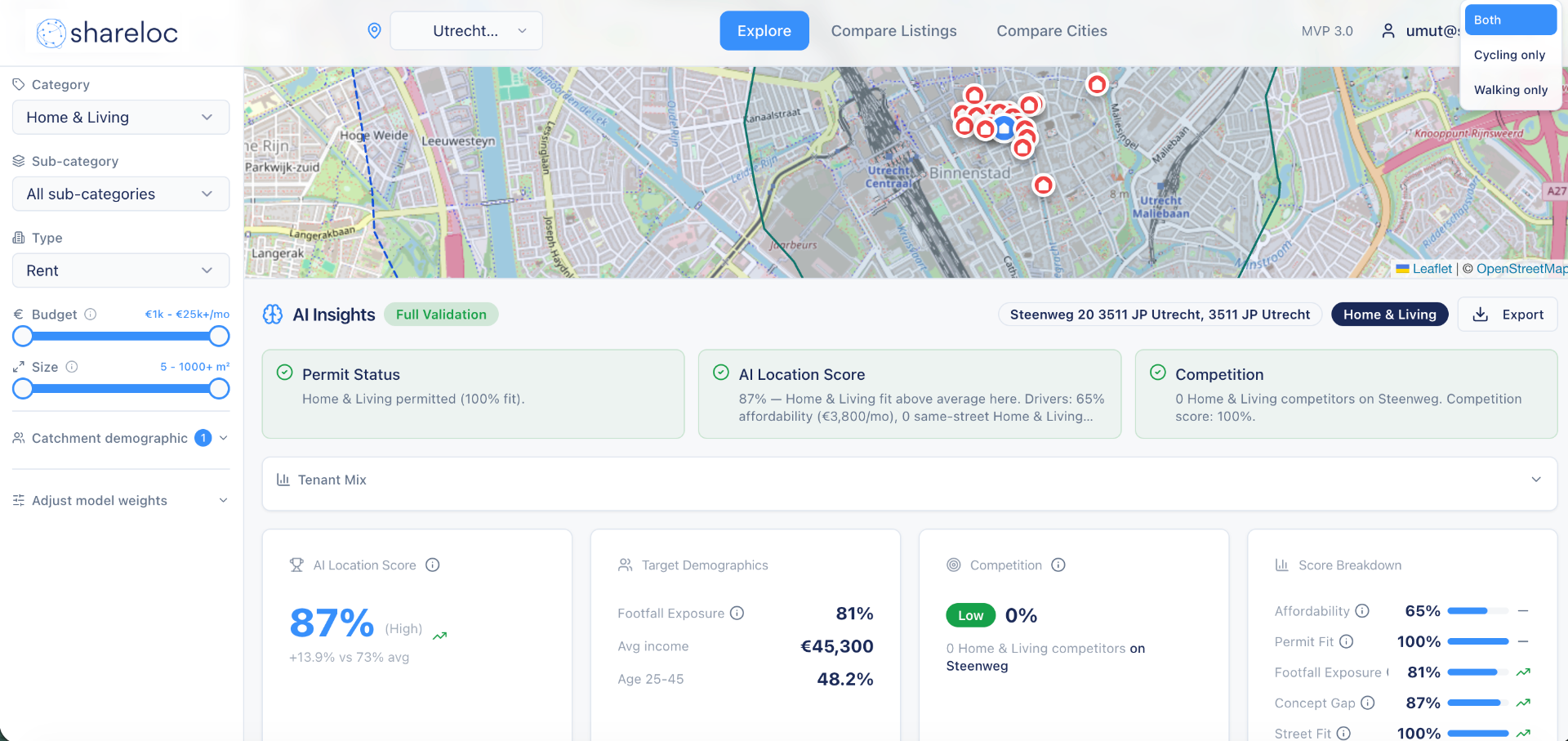Click the Permit Fit info icon
Viewport: 1568px width, 741px height.
point(1347,641)
